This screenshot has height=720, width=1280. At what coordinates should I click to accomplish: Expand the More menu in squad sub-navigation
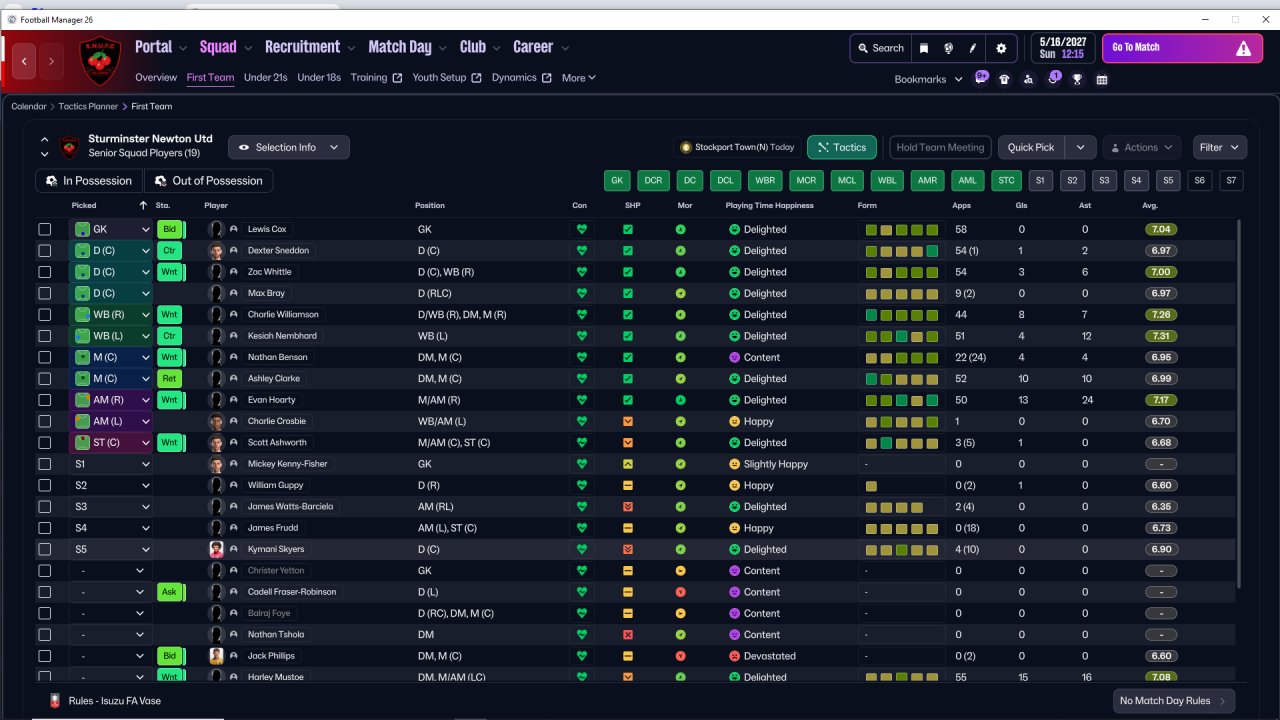click(x=578, y=78)
